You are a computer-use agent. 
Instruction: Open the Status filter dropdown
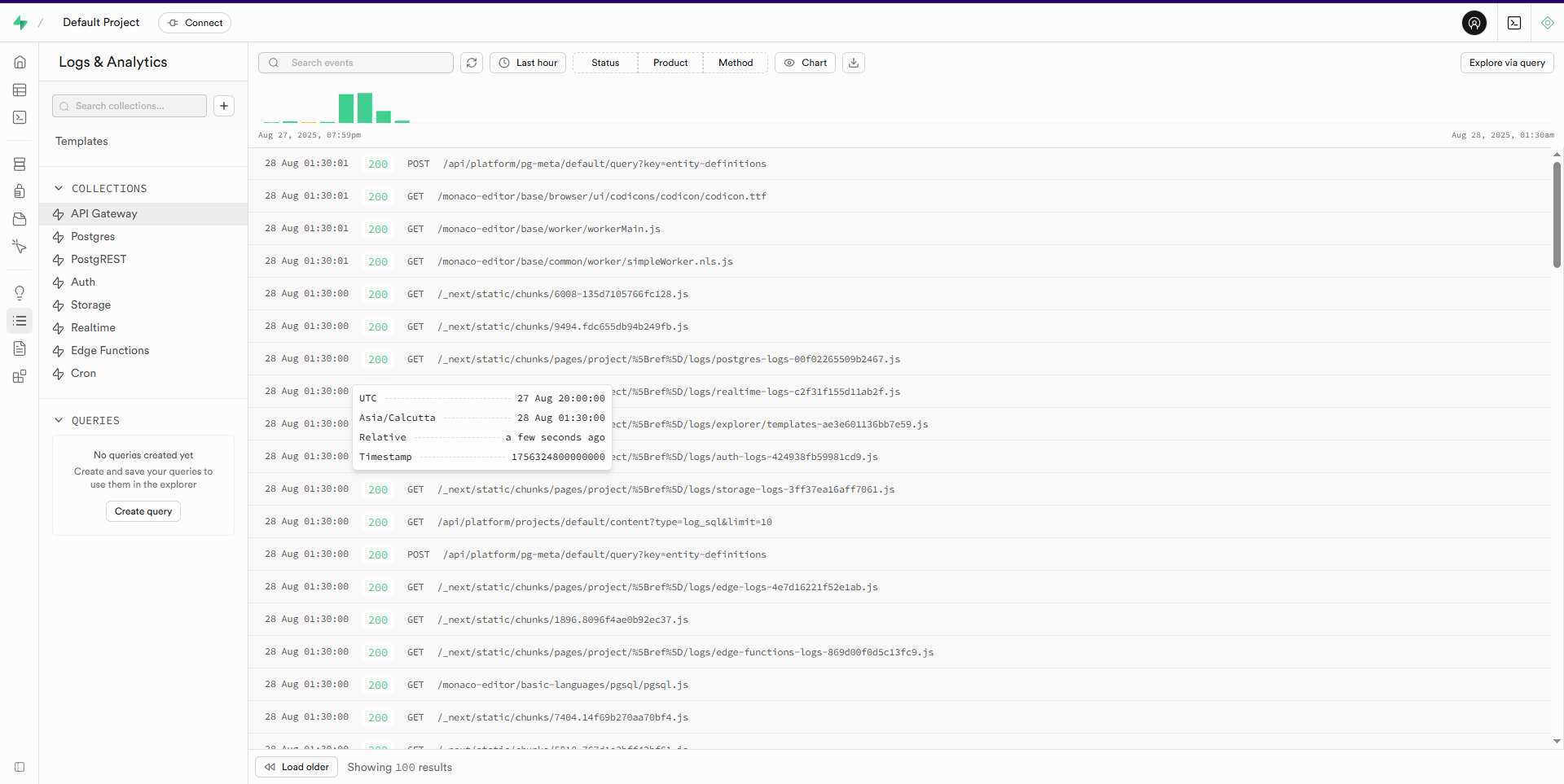604,63
